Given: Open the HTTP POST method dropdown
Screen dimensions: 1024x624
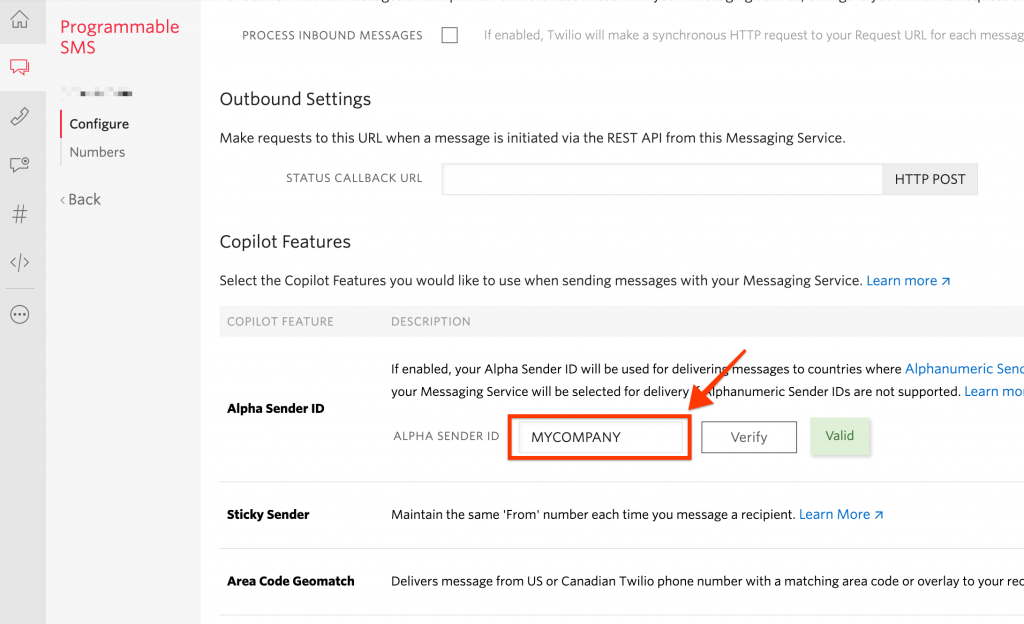Looking at the screenshot, I should [x=929, y=180].
